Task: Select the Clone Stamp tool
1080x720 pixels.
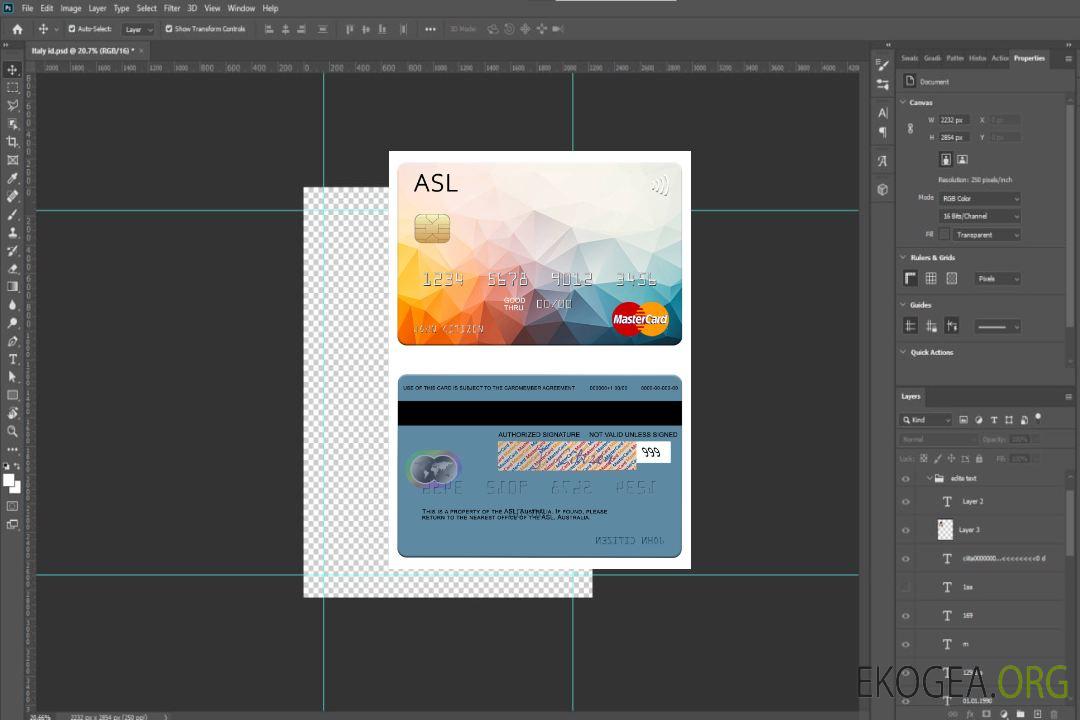Action: tap(13, 232)
